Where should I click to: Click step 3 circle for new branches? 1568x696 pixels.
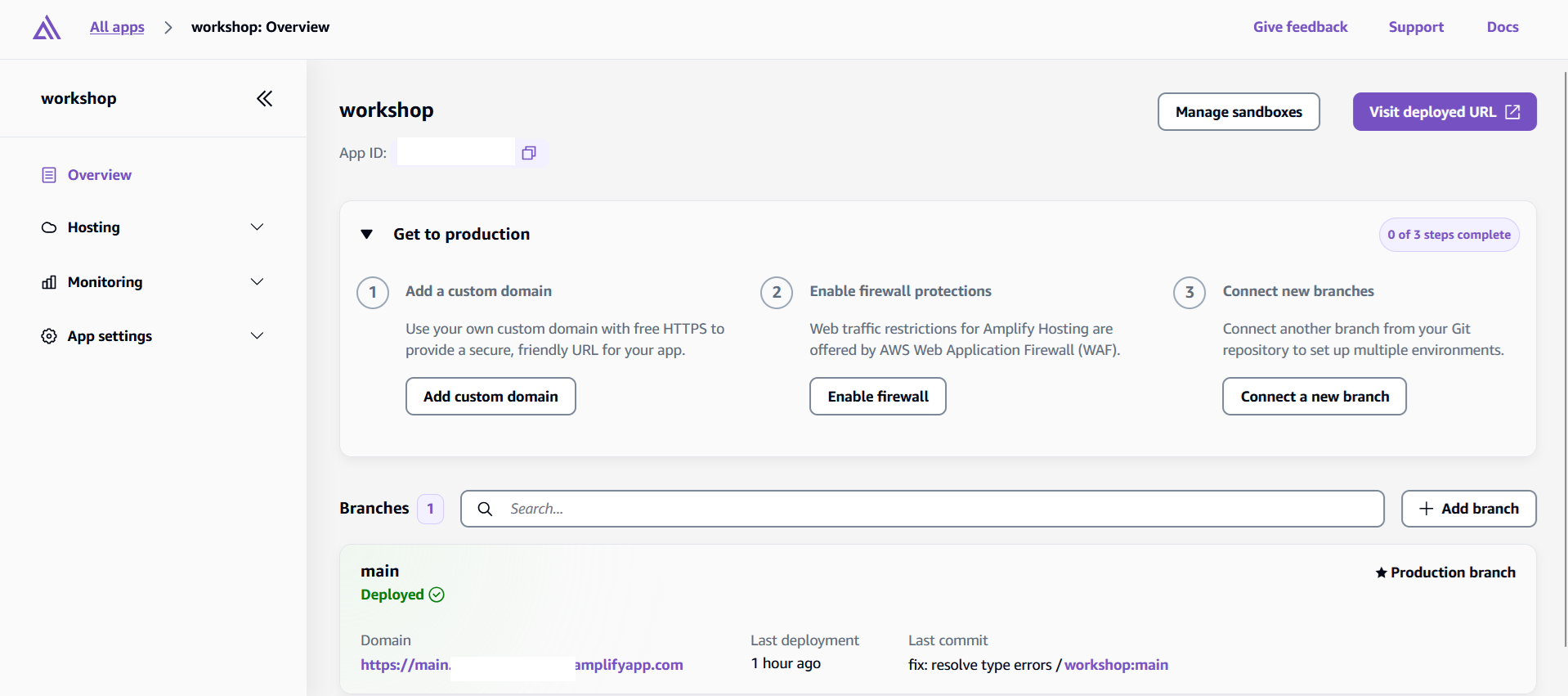[1189, 292]
